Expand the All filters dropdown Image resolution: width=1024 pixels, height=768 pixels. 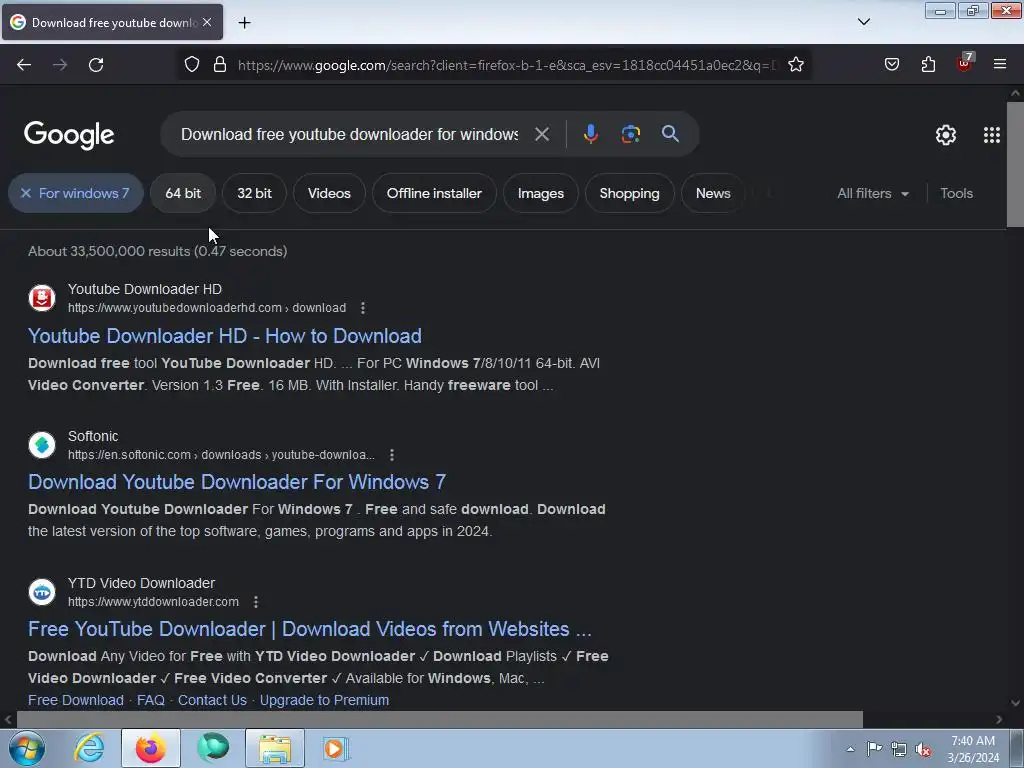click(872, 193)
